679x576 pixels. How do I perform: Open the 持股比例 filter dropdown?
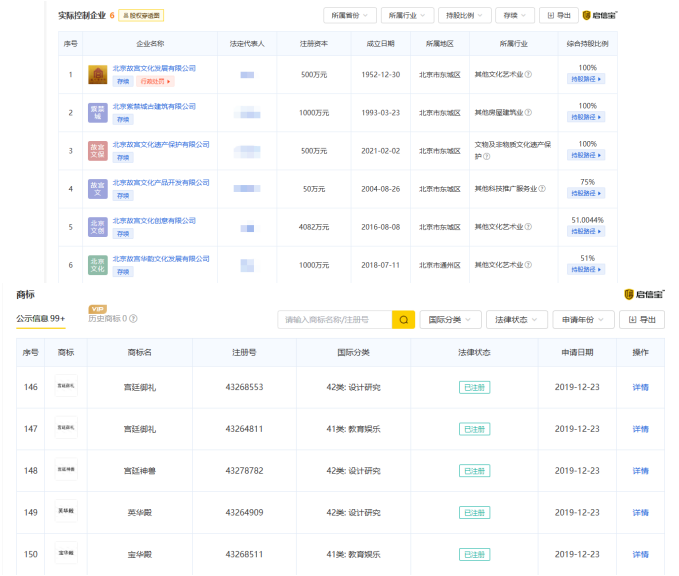[465, 16]
